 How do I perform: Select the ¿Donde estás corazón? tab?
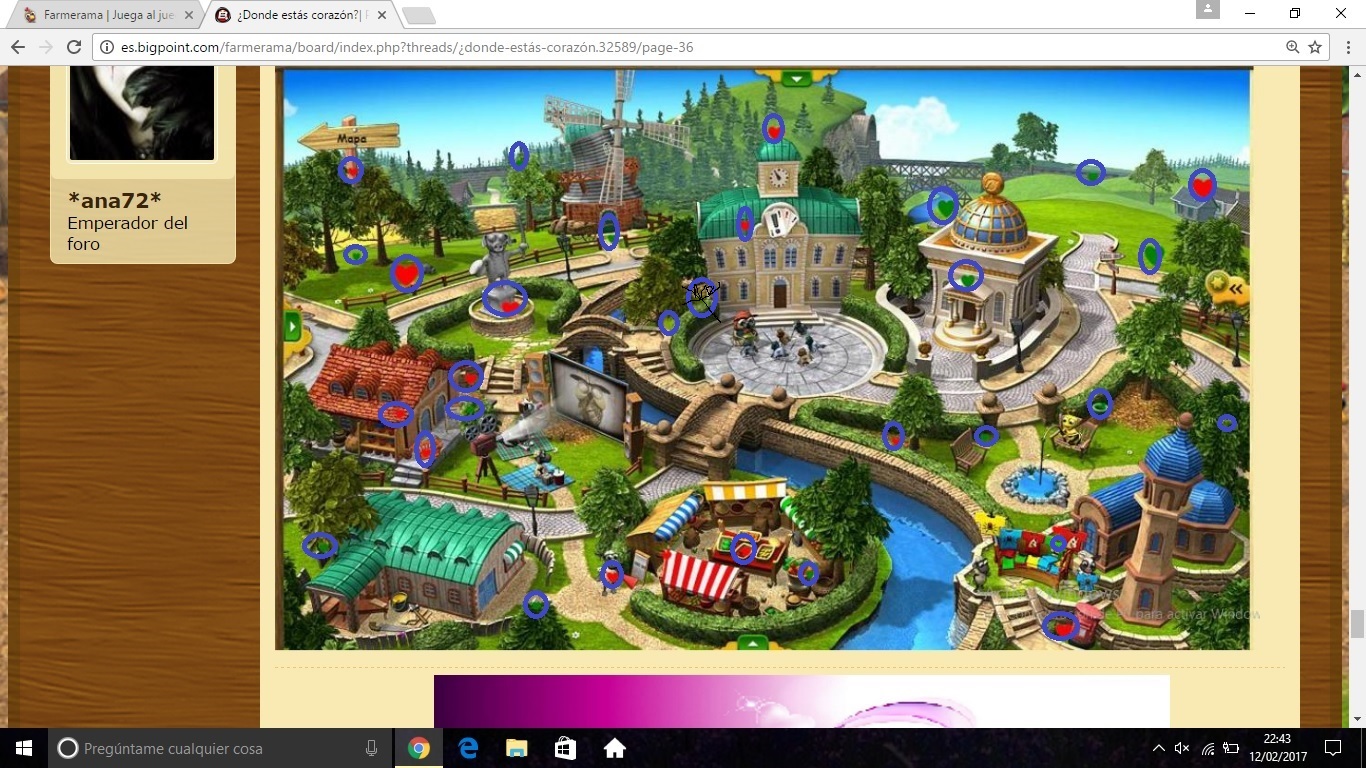click(x=300, y=15)
